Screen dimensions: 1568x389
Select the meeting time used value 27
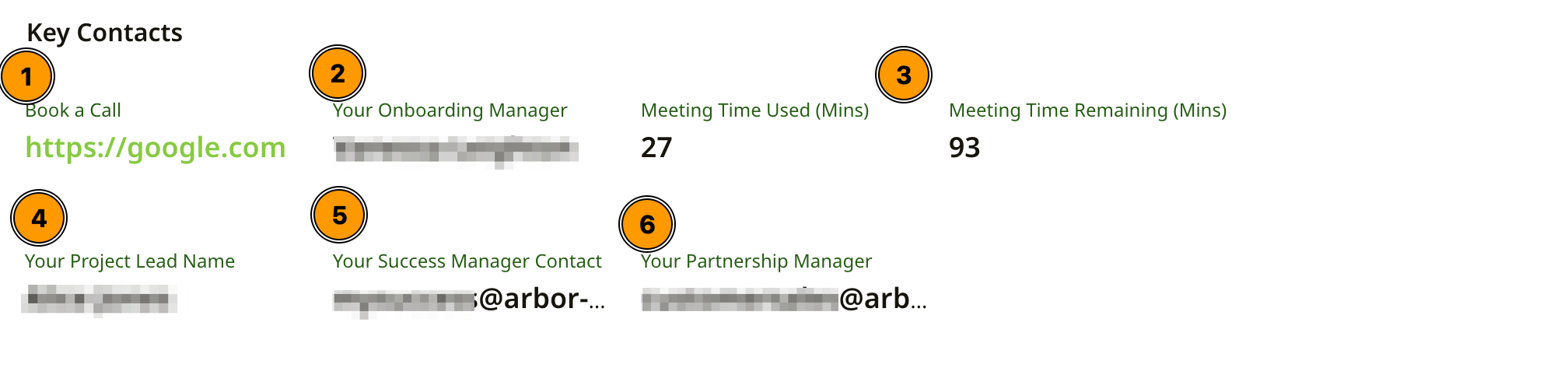656,148
